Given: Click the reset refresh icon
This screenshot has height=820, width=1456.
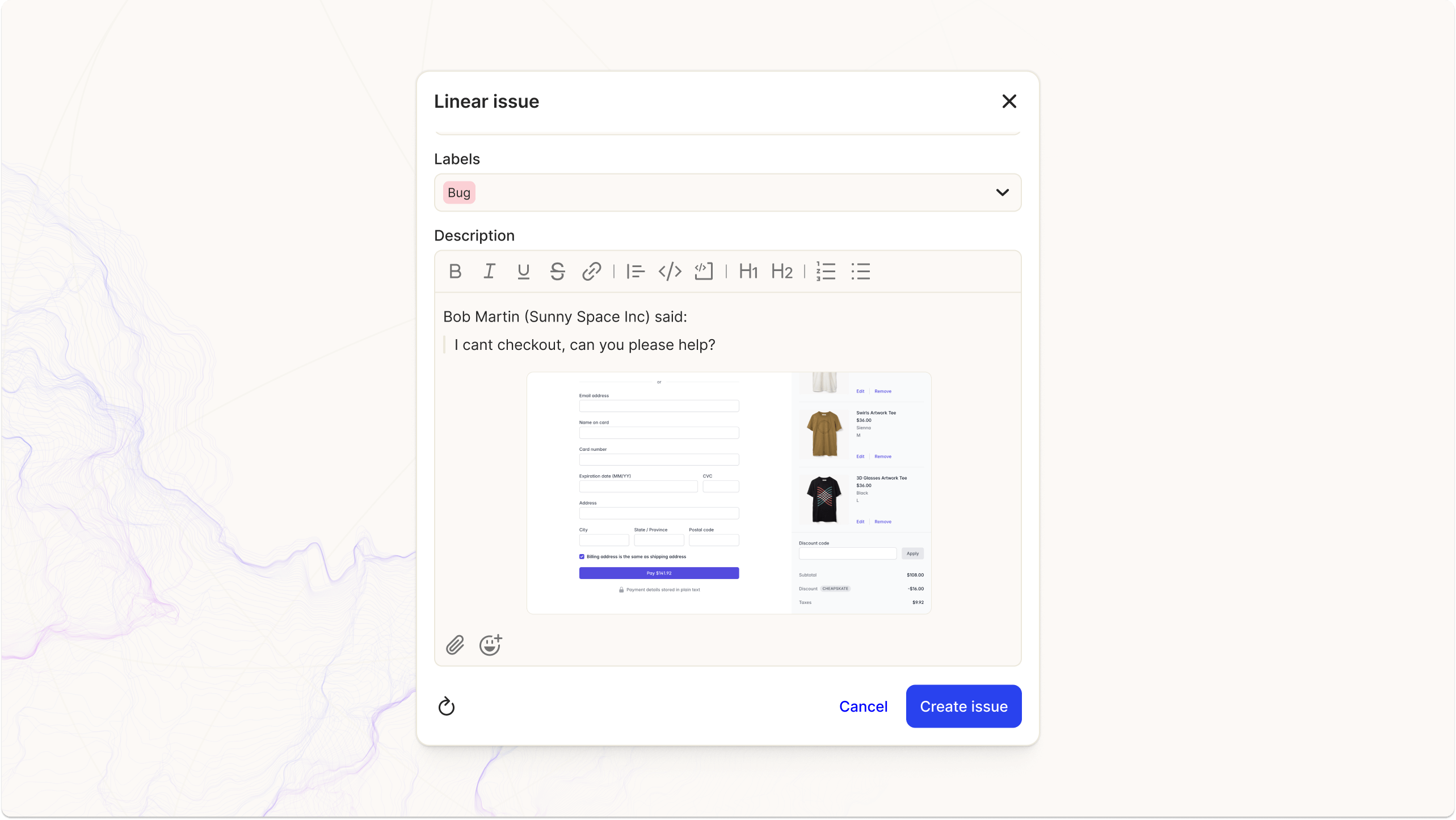Looking at the screenshot, I should tap(447, 707).
